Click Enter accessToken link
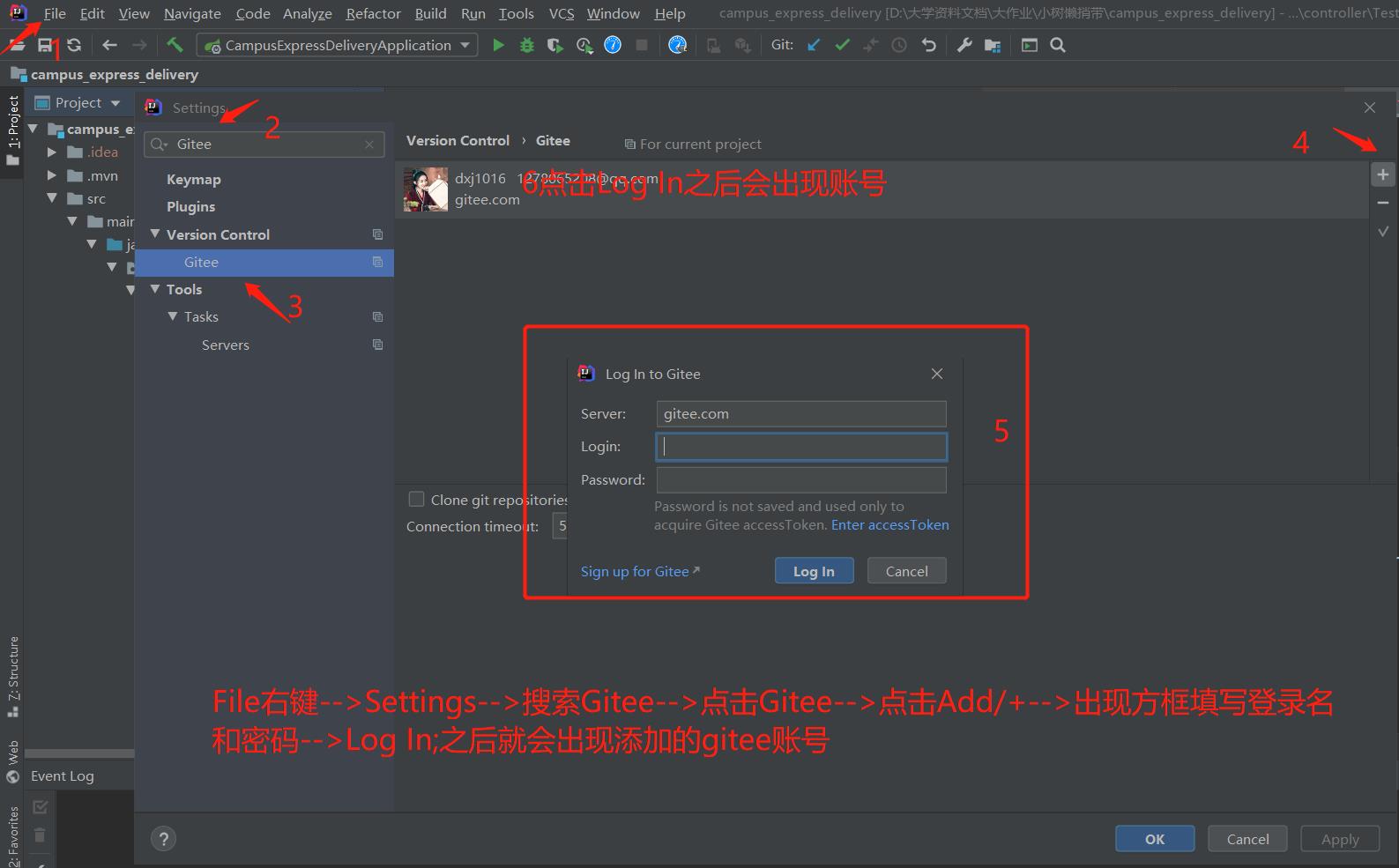This screenshot has height=868, width=1399. (890, 525)
